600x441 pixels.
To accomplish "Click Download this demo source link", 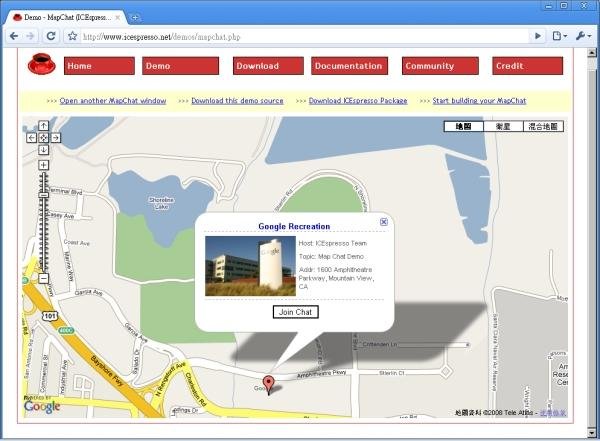I will pyautogui.click(x=237, y=101).
